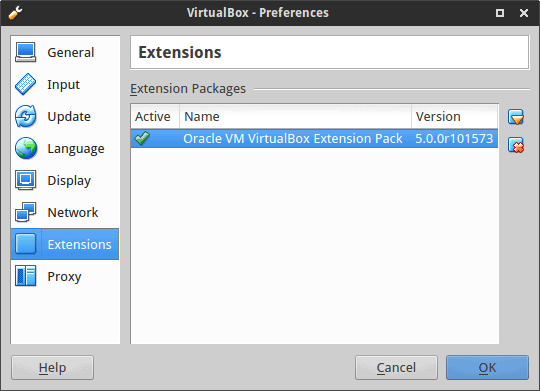Click the Help button

click(52, 368)
